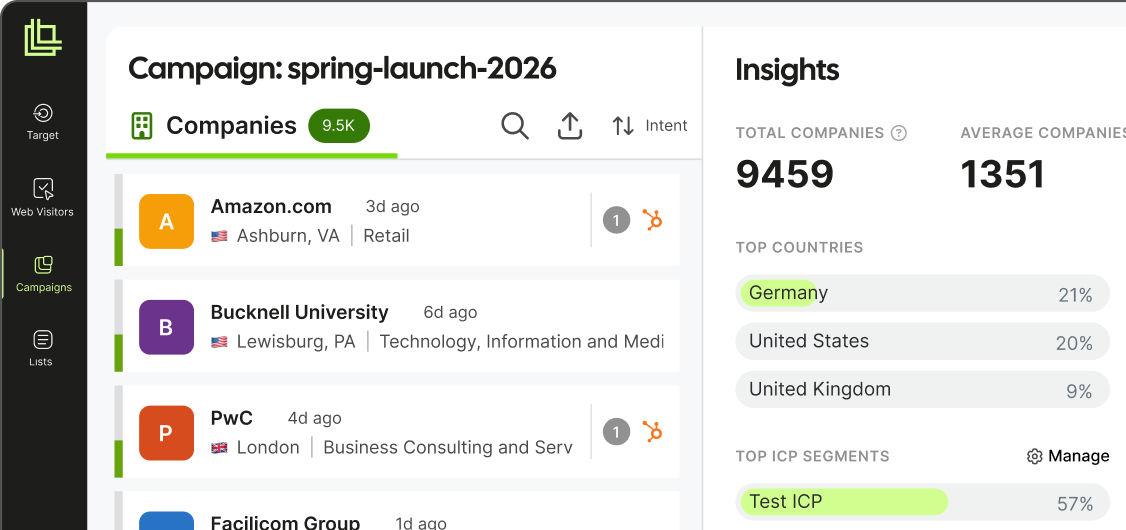Select the Germany country bar

(923, 293)
